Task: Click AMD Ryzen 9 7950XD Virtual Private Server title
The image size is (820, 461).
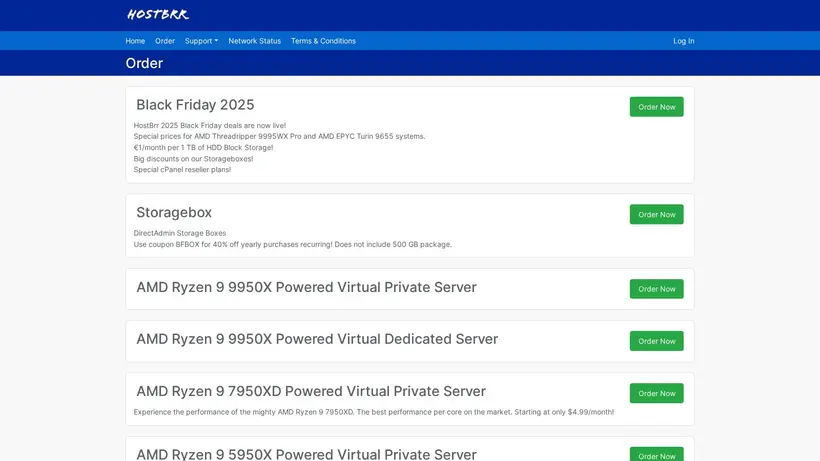Action: point(311,391)
